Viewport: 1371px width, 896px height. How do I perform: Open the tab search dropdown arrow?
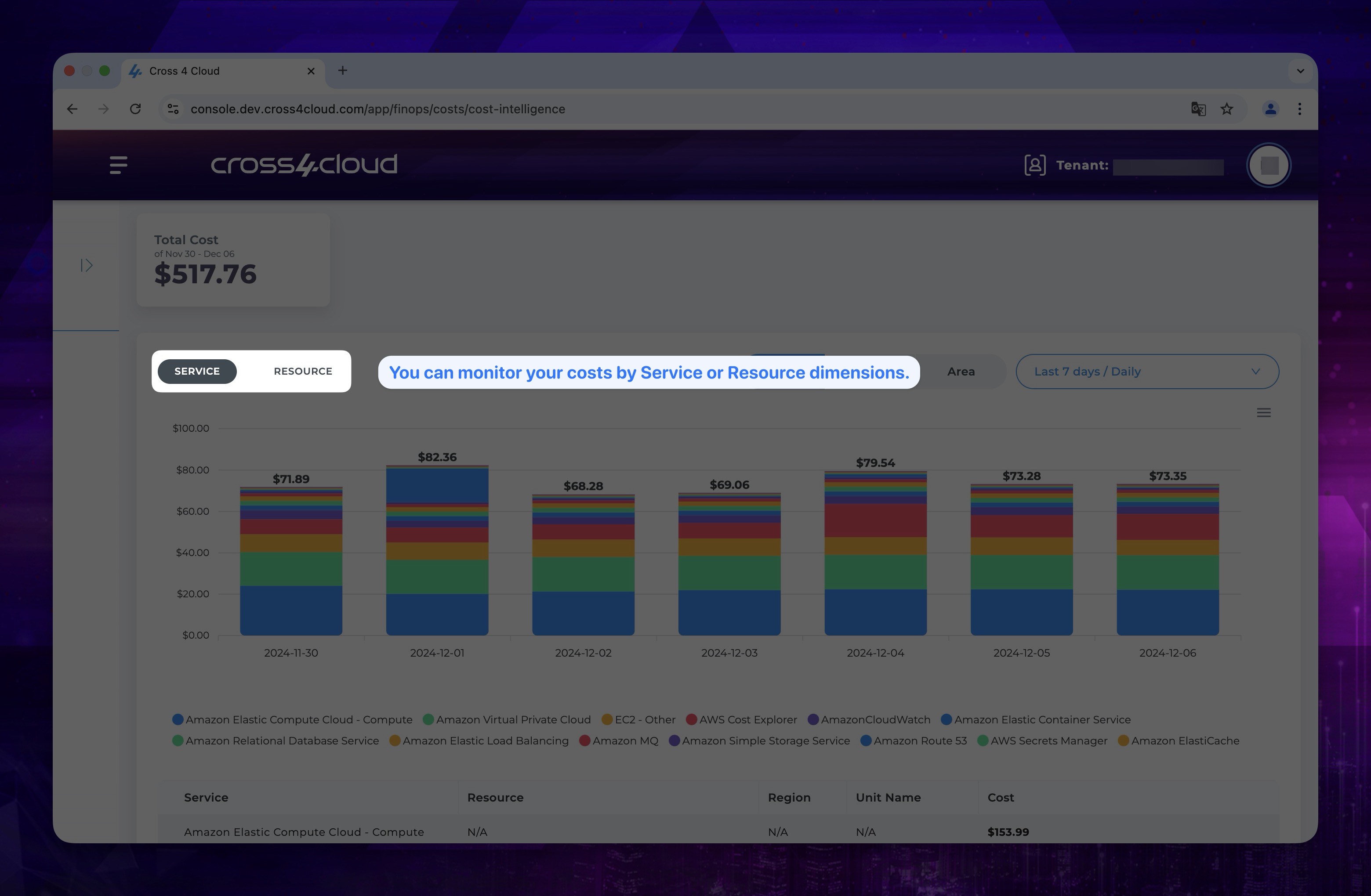1300,71
